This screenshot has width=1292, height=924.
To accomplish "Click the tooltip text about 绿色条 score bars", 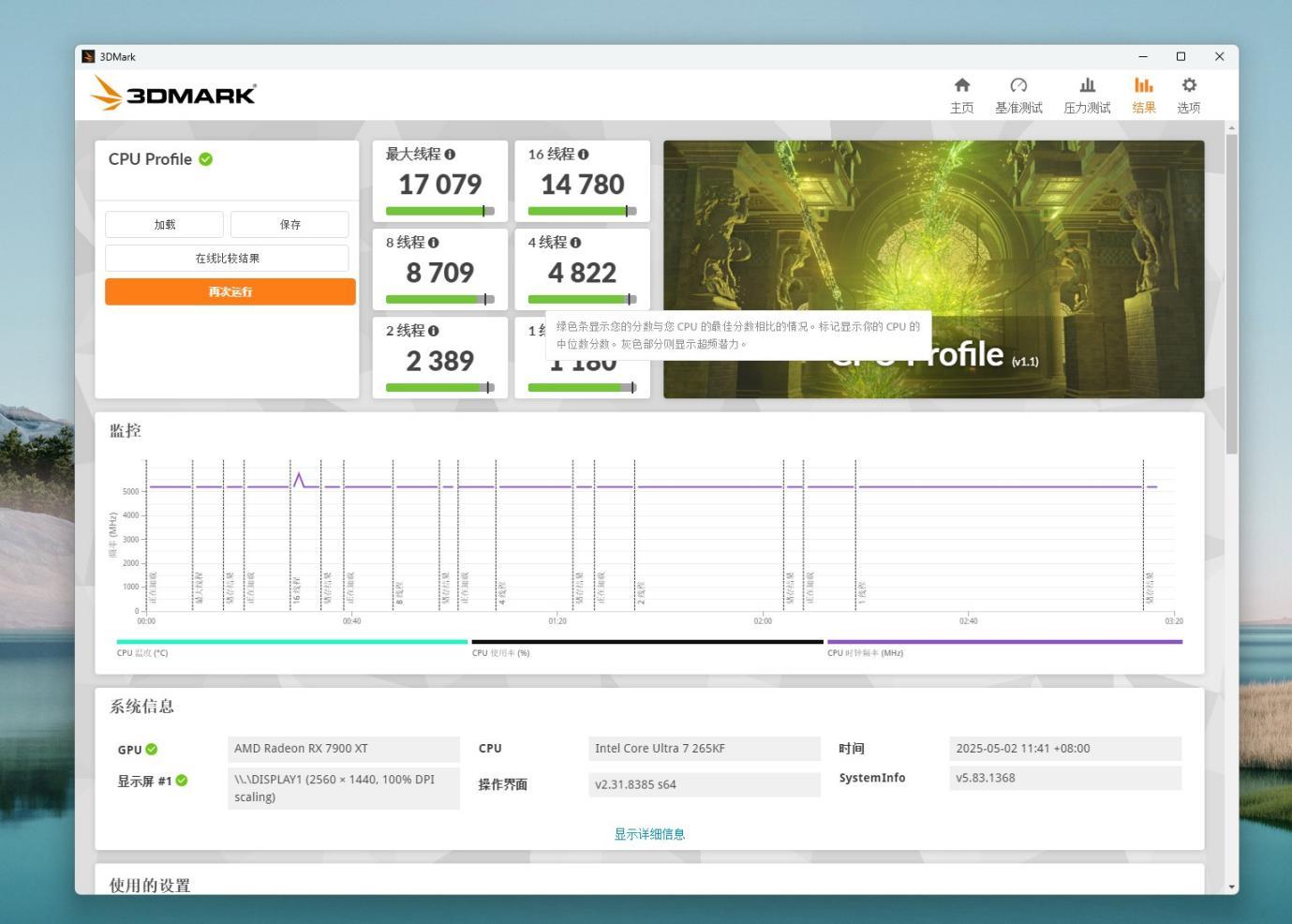I will tap(738, 335).
